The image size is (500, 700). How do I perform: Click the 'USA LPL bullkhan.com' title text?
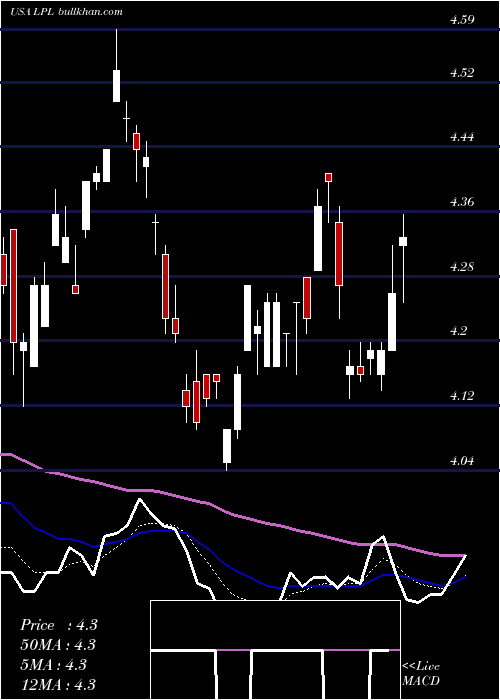66,12
